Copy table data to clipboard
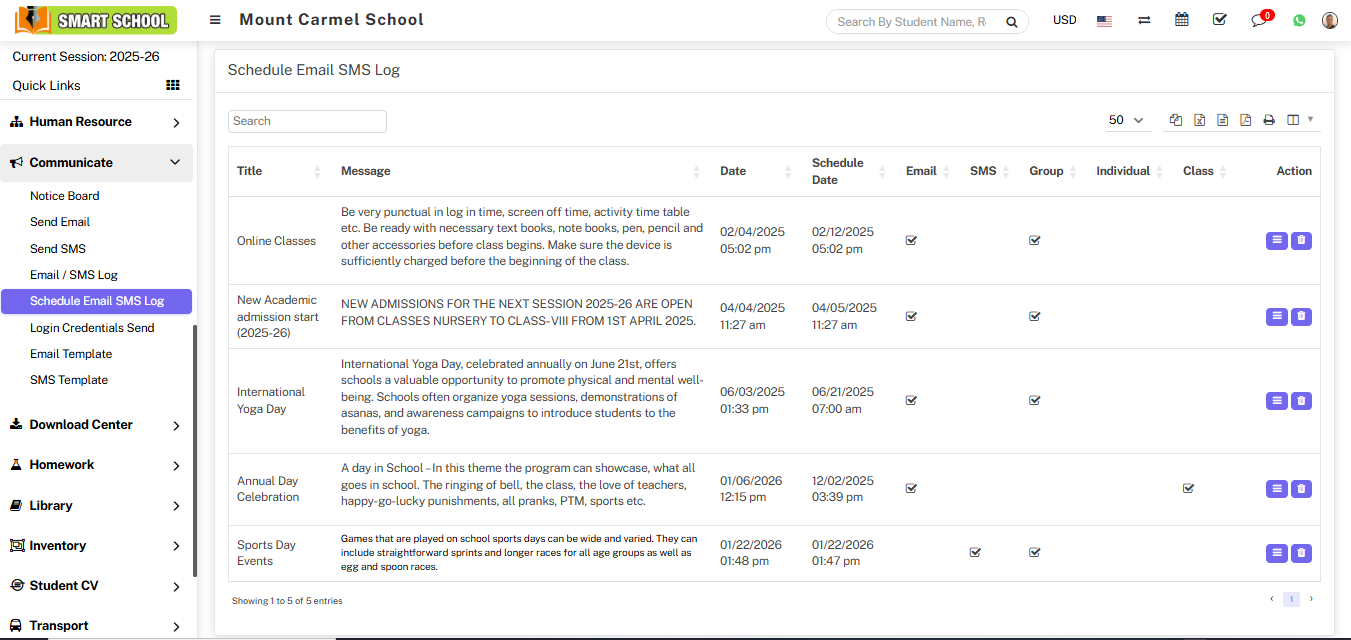Viewport: 1351px width, 640px height. (1176, 120)
